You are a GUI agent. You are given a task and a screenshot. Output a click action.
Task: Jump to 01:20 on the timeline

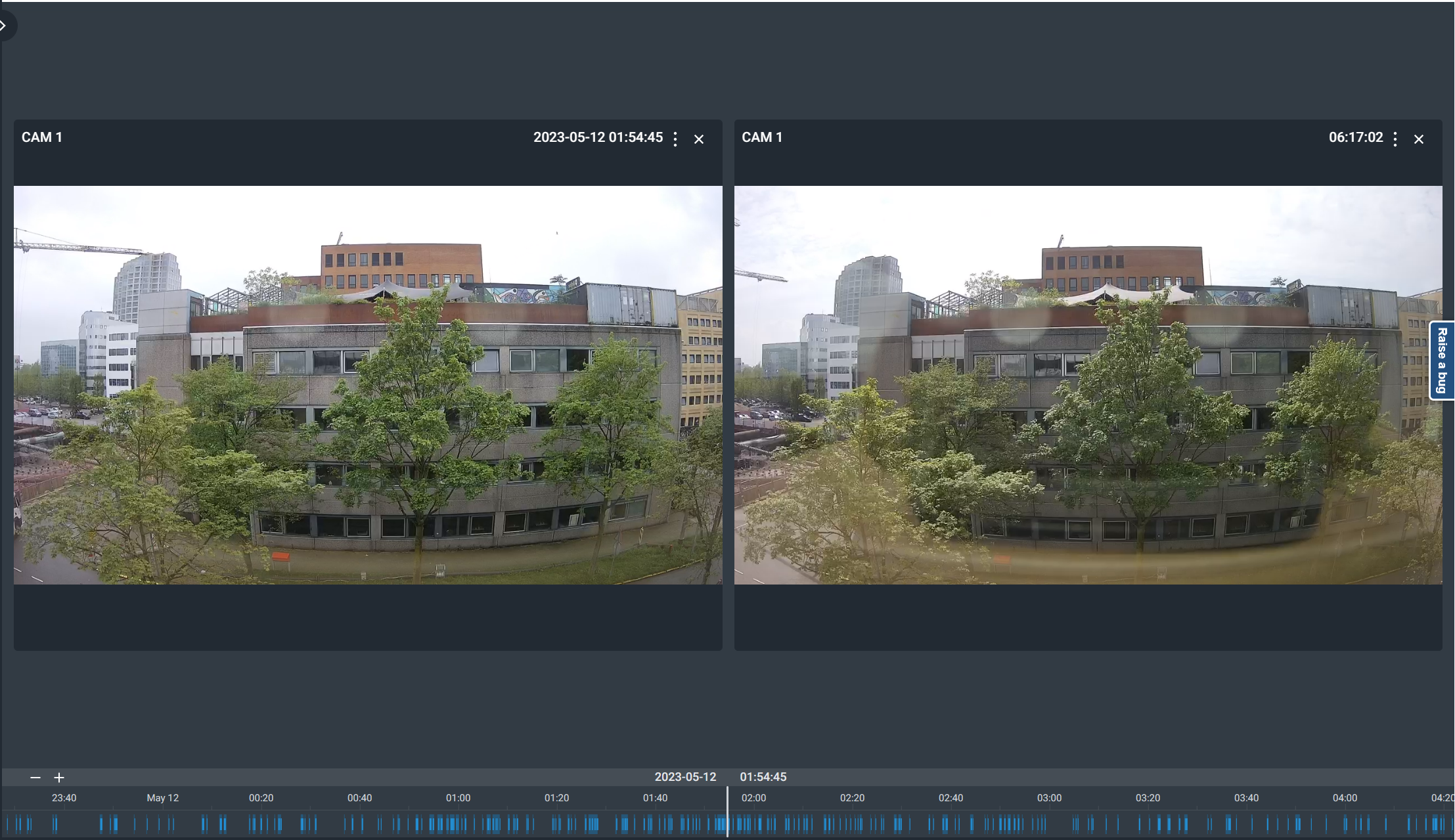[x=556, y=798]
